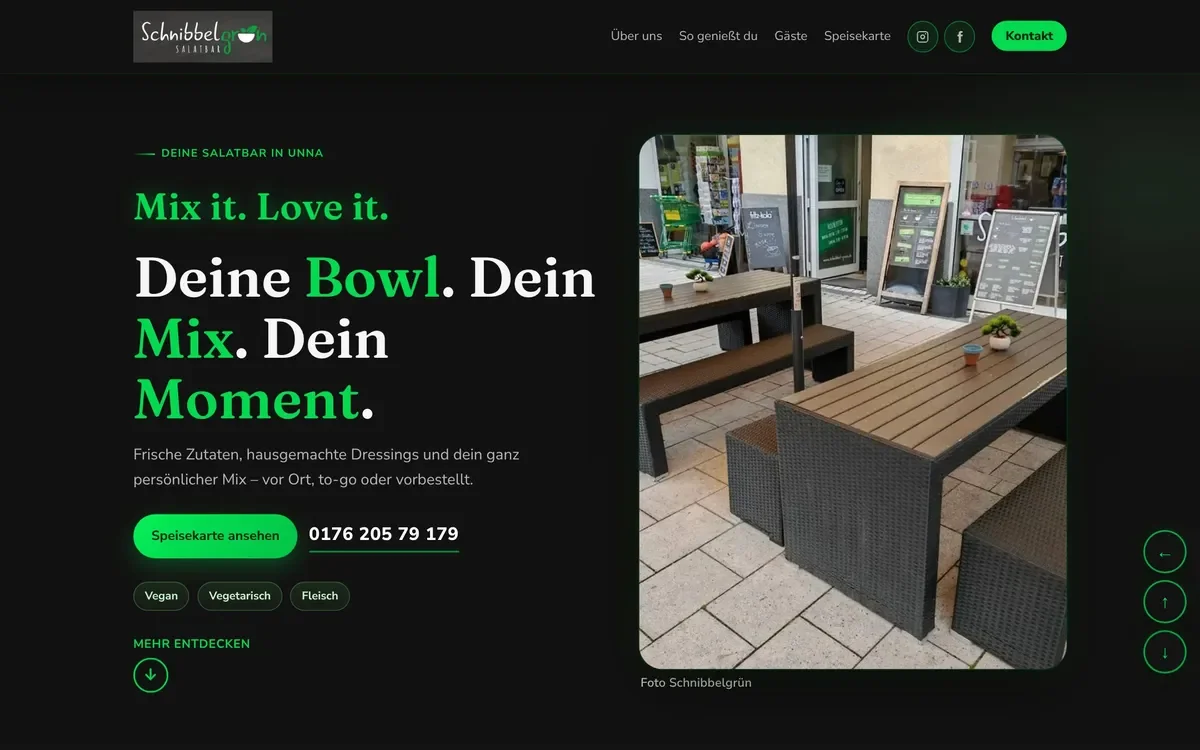Click the MEHR ENTDECKEN link text
Image resolution: width=1200 pixels, height=750 pixels.
pyautogui.click(x=192, y=644)
